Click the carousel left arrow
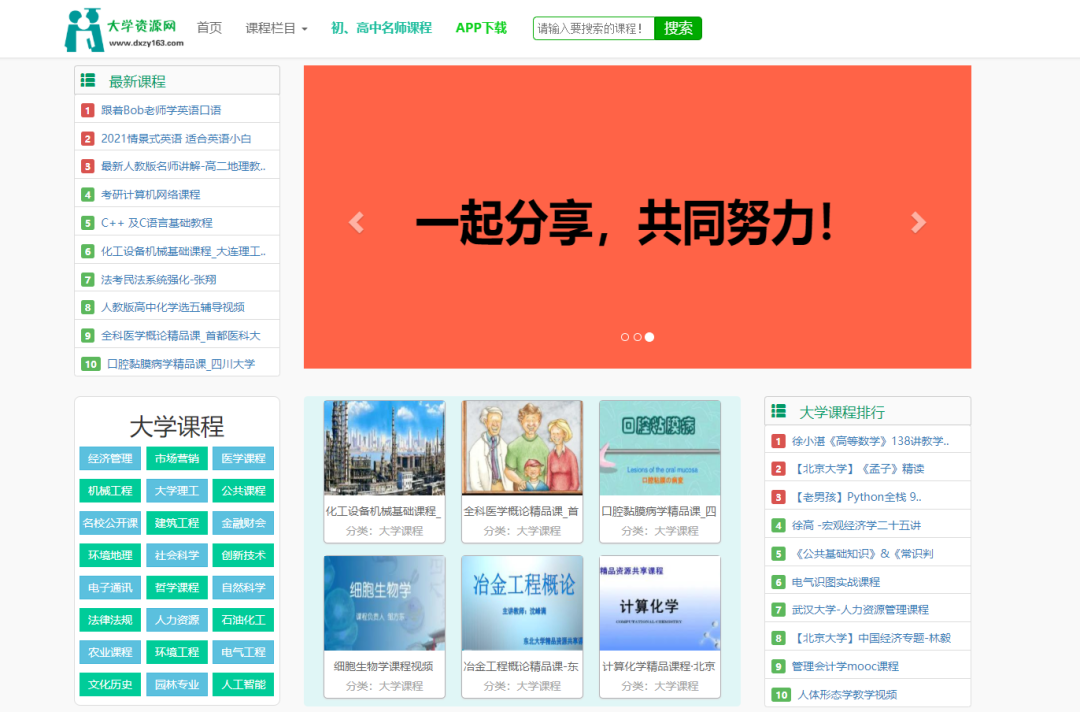 [x=356, y=222]
